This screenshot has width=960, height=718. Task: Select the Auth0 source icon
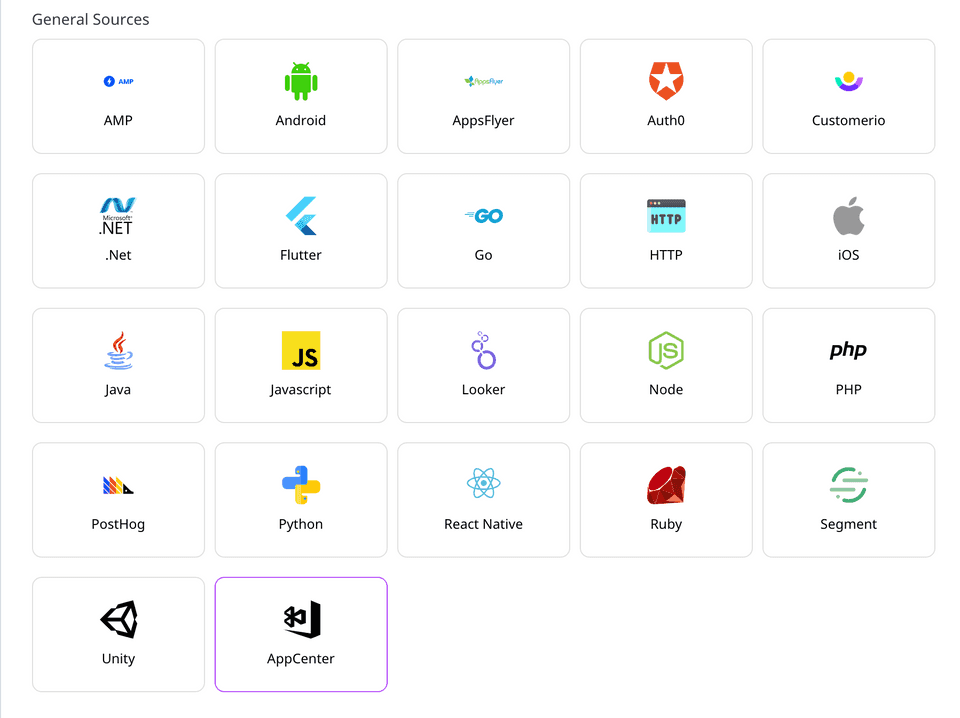tap(666, 81)
